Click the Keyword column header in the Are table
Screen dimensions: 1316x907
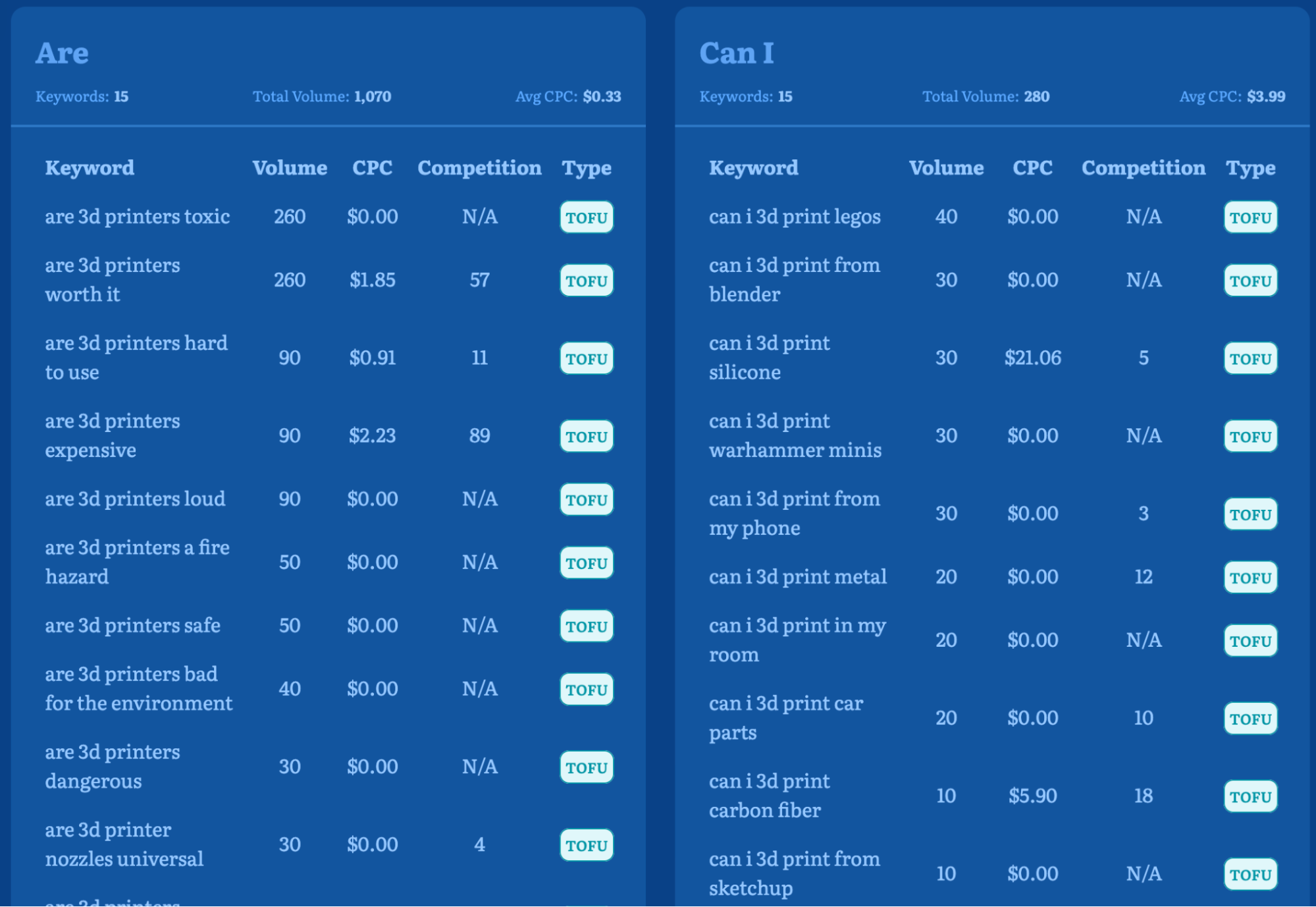tap(90, 167)
